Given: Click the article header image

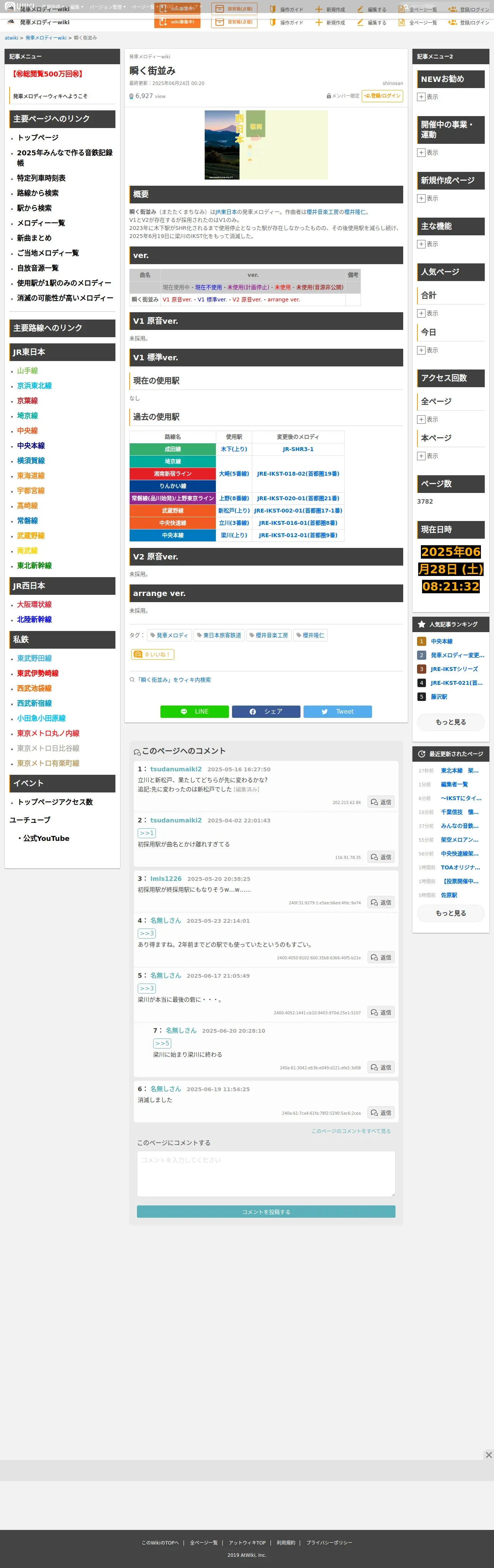Looking at the screenshot, I should coord(265,145).
